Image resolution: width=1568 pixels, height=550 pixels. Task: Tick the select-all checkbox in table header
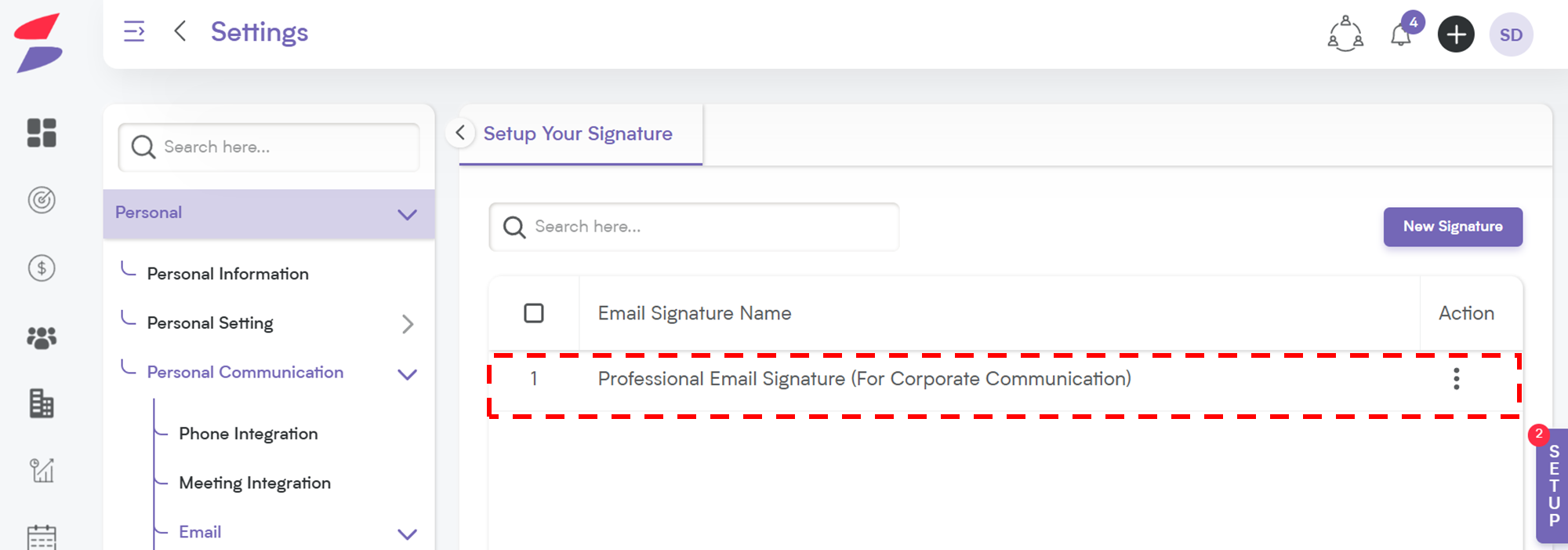point(534,313)
